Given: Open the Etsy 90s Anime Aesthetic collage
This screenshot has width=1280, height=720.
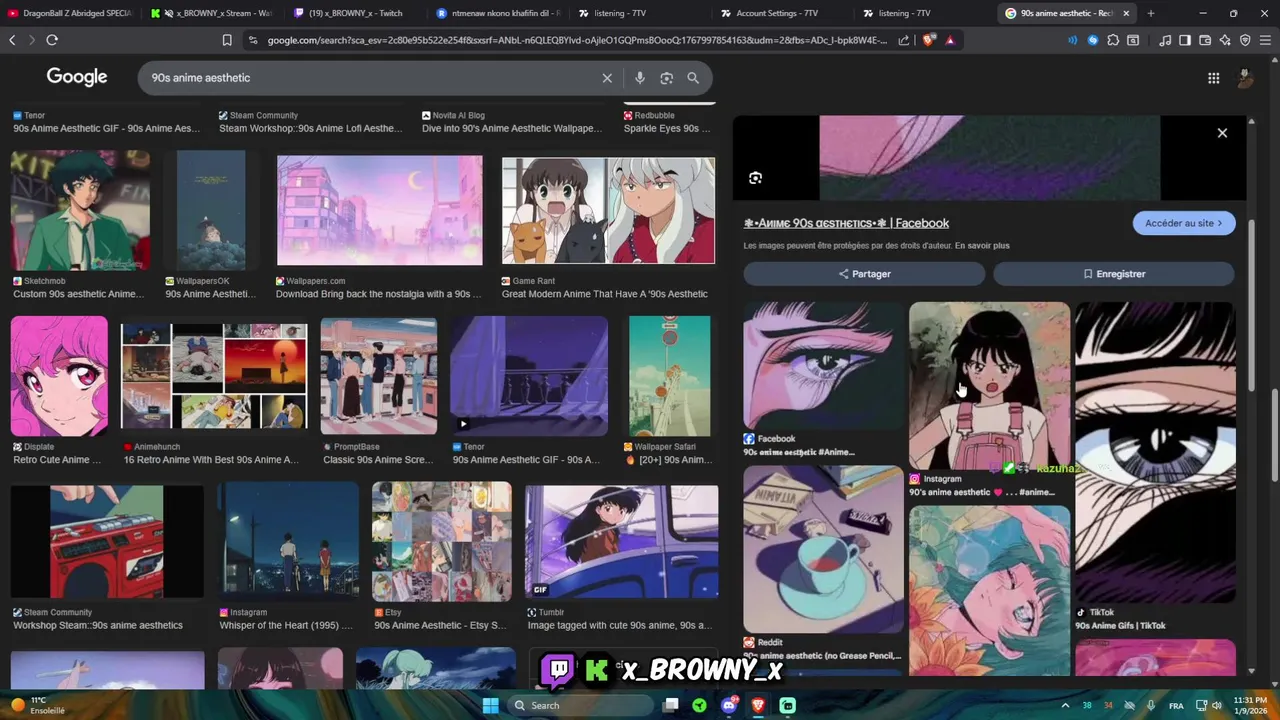Looking at the screenshot, I should pyautogui.click(x=441, y=540).
